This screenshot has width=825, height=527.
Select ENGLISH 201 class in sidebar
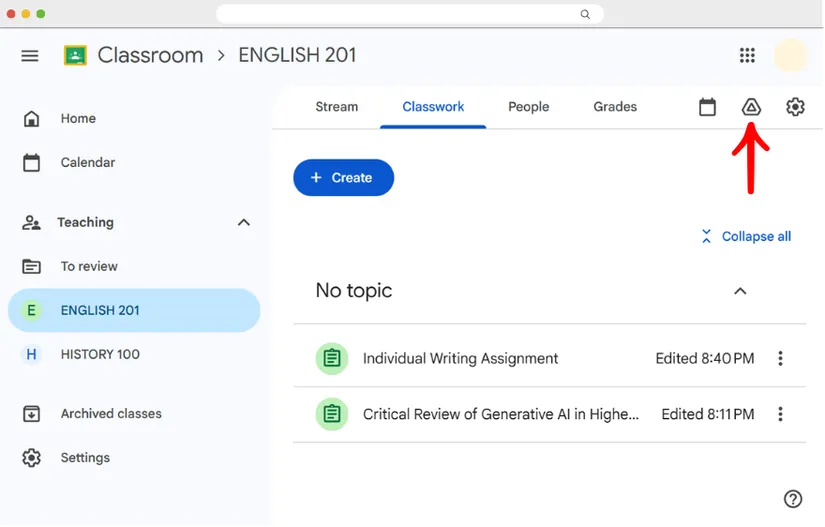pos(134,310)
